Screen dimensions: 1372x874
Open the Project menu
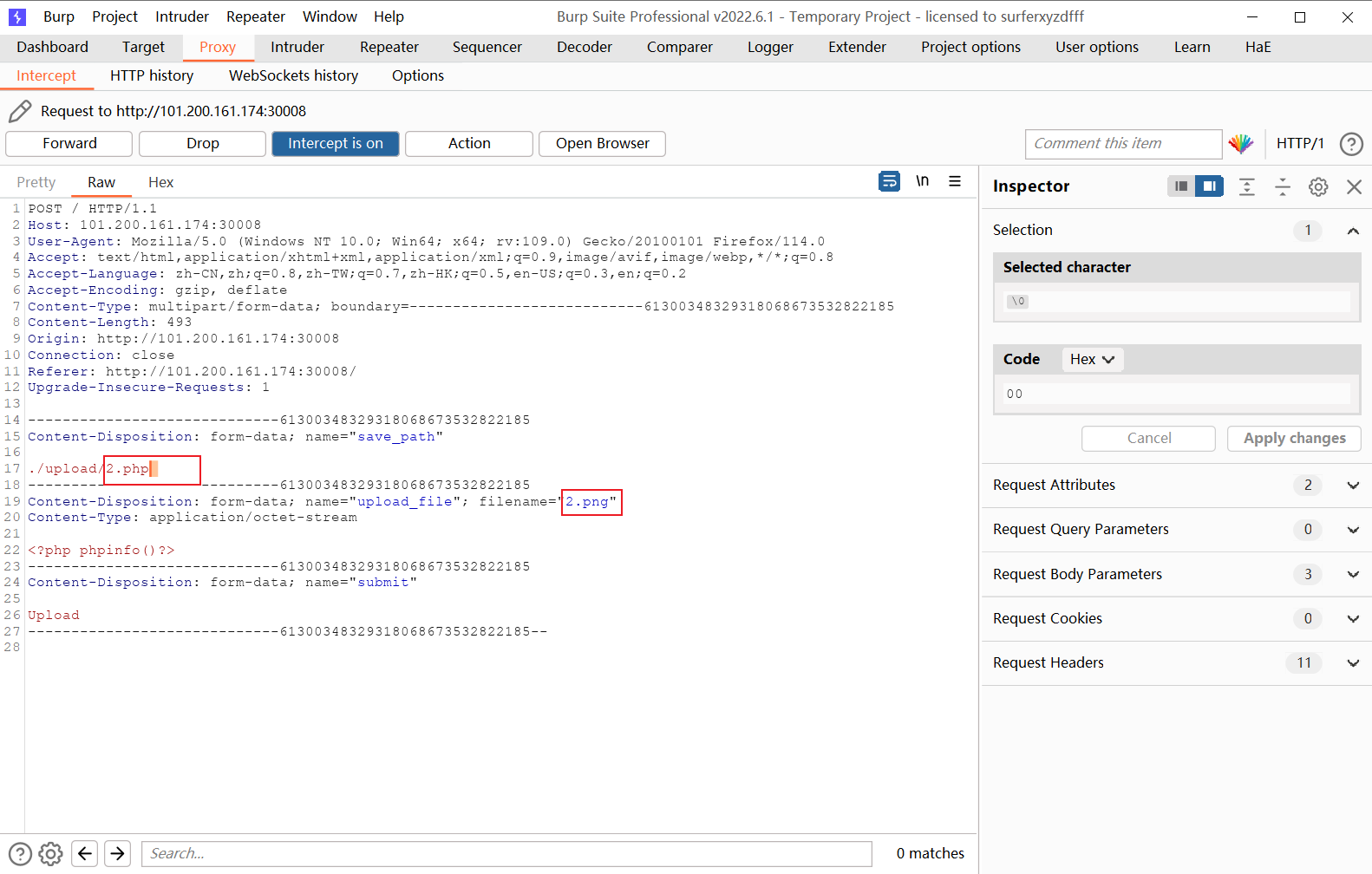114,16
